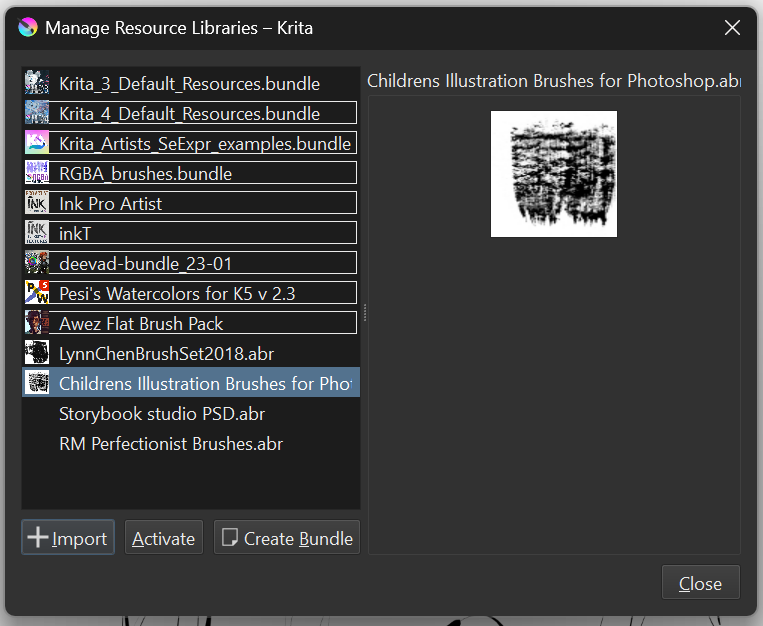Click the deevad-bundle_23-01 thumbnail icon
763x626 pixels.
coord(37,263)
